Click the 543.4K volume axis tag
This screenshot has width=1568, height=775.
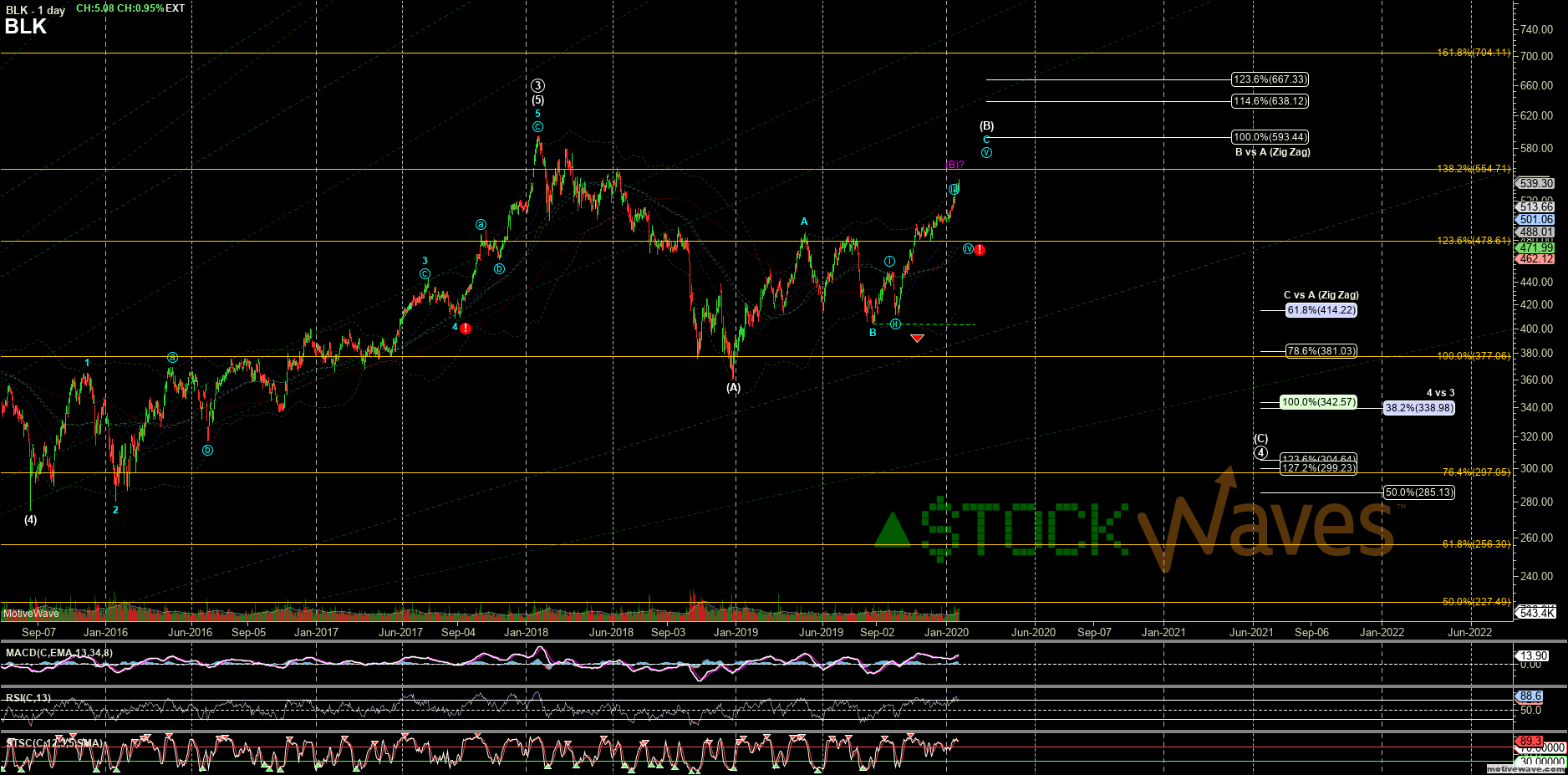pos(1536,613)
